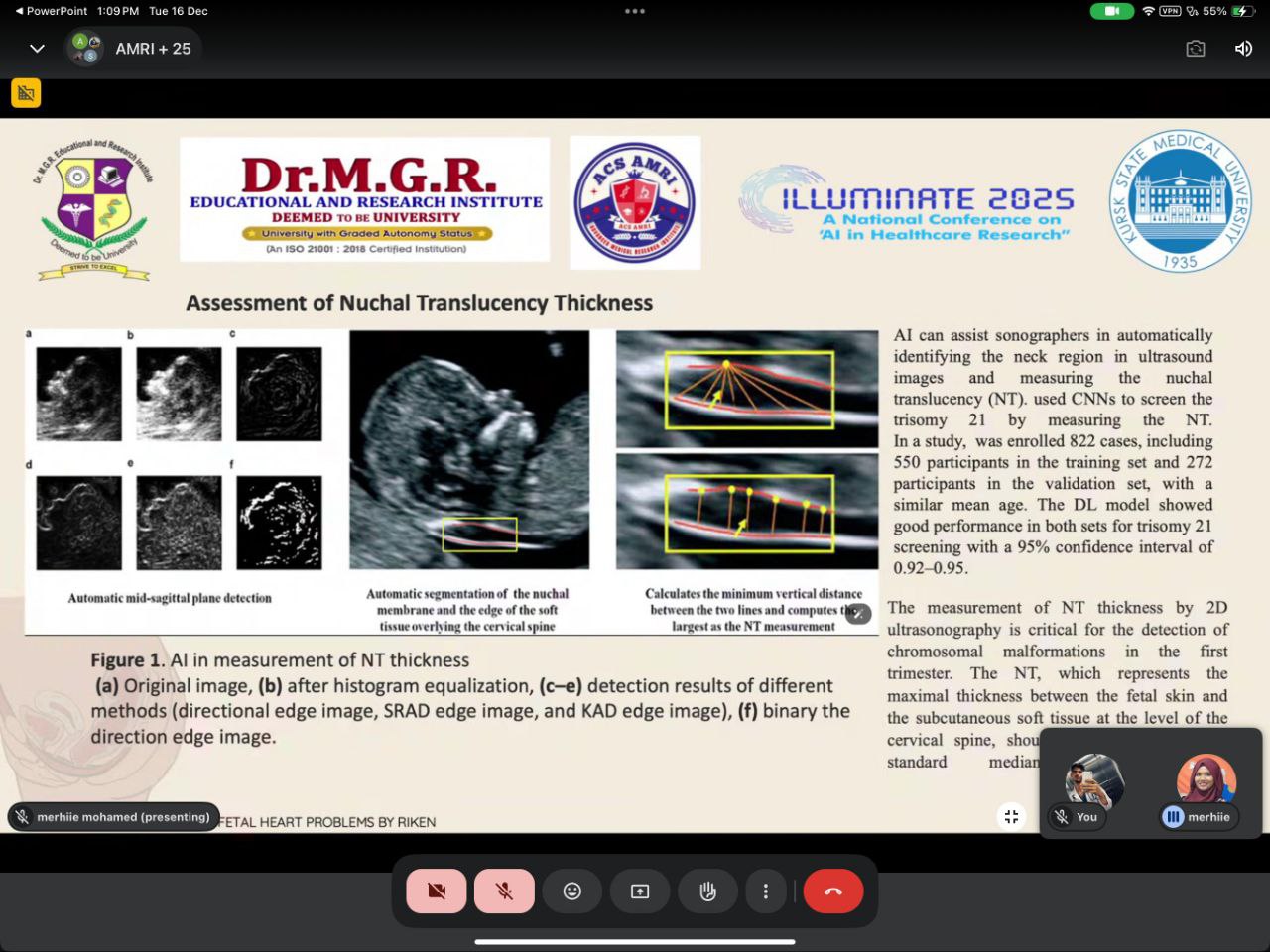The image size is (1270, 952).
Task: Tap the share screen icon
Action: click(x=640, y=892)
